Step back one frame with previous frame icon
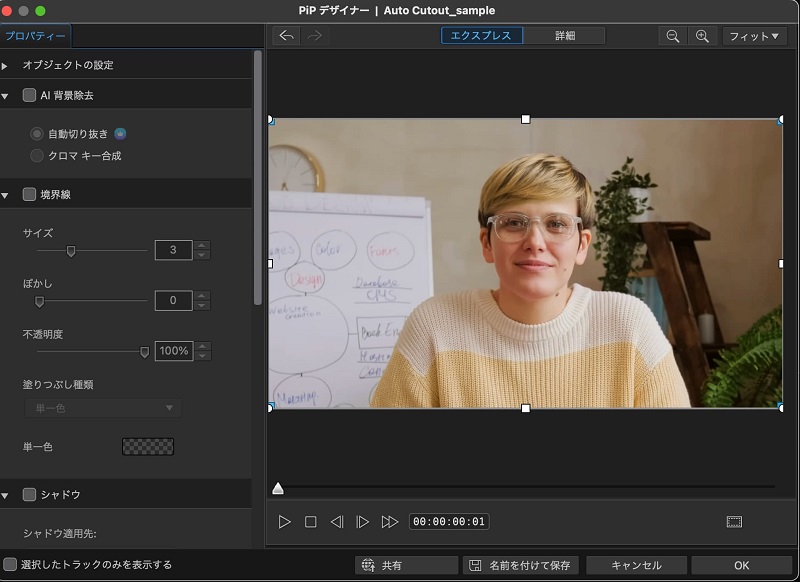 (x=336, y=521)
